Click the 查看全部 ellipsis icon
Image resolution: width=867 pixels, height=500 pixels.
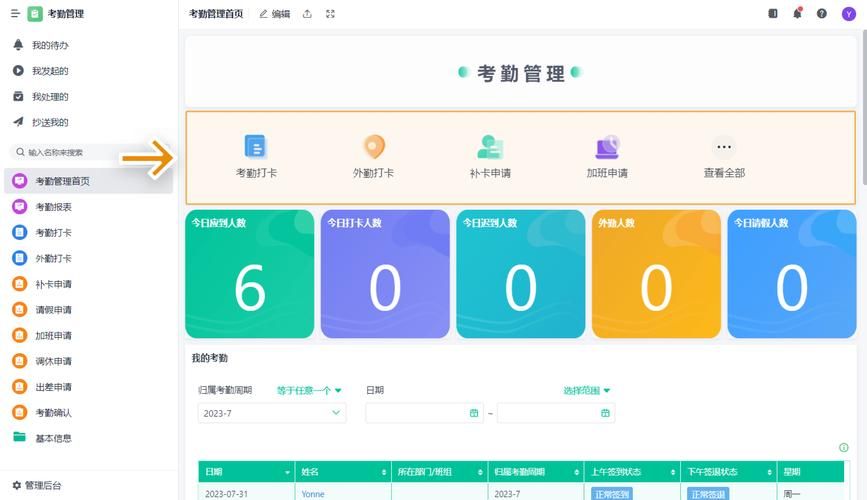(724, 147)
